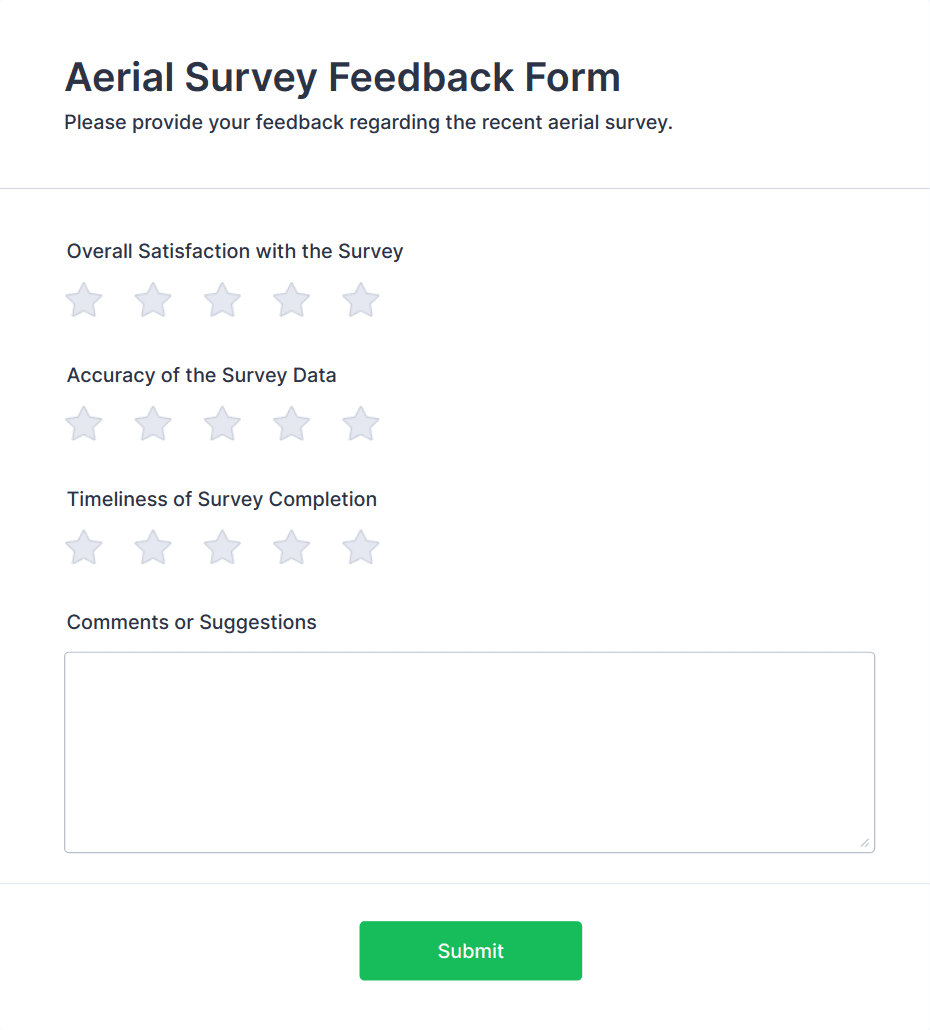
Task: Give Timeliness the highest star rating
Action: coord(360,547)
